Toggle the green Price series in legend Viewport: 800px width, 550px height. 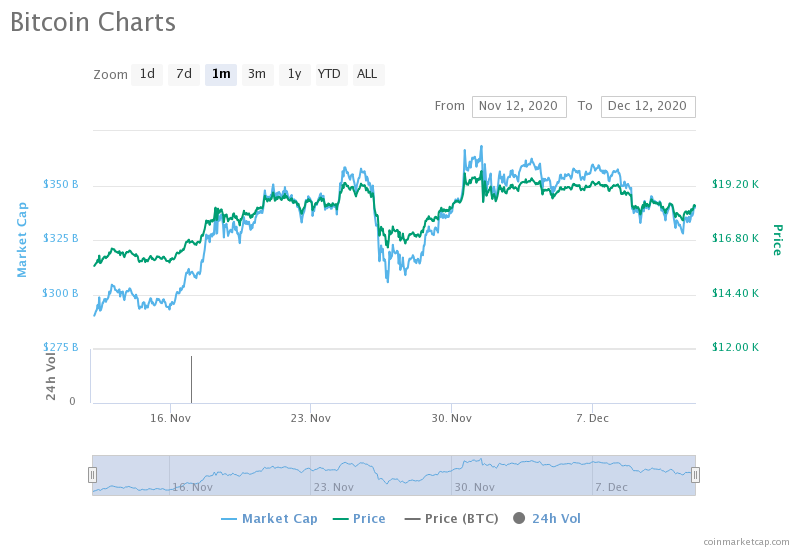pos(359,518)
